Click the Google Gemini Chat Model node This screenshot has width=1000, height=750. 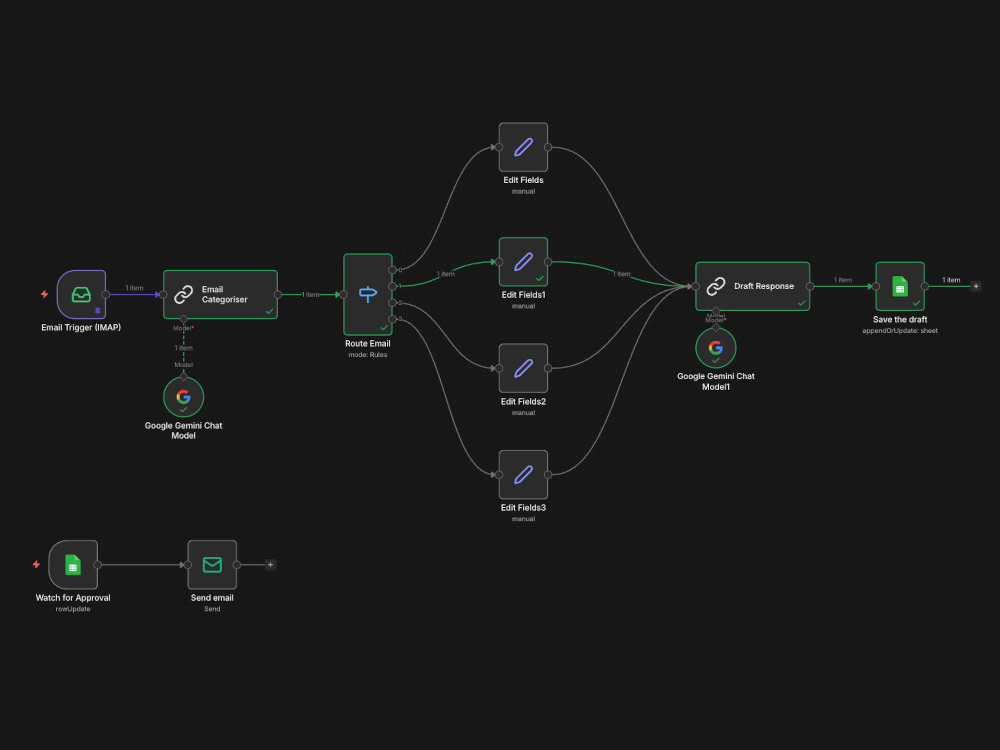[x=184, y=397]
